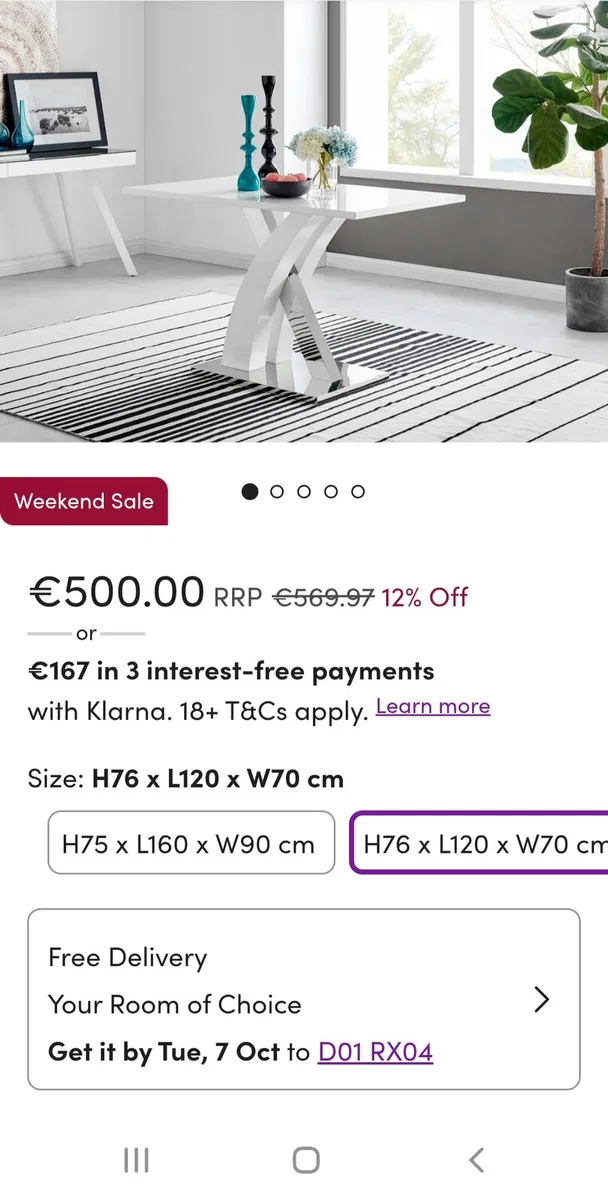
Task: Tap the Android back arrow icon
Action: point(476,1160)
